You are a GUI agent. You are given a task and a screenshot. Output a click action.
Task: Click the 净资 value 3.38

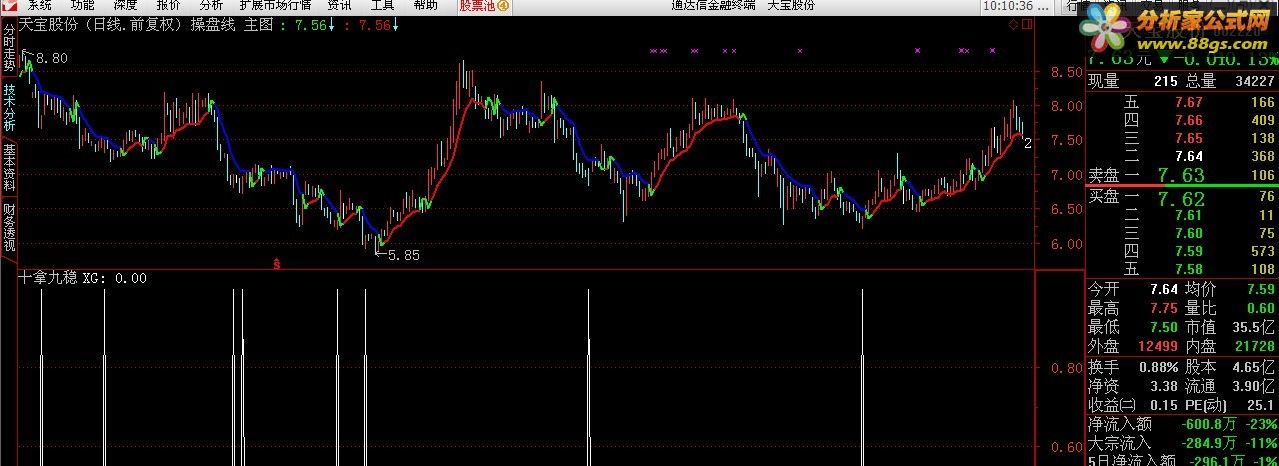[1164, 385]
